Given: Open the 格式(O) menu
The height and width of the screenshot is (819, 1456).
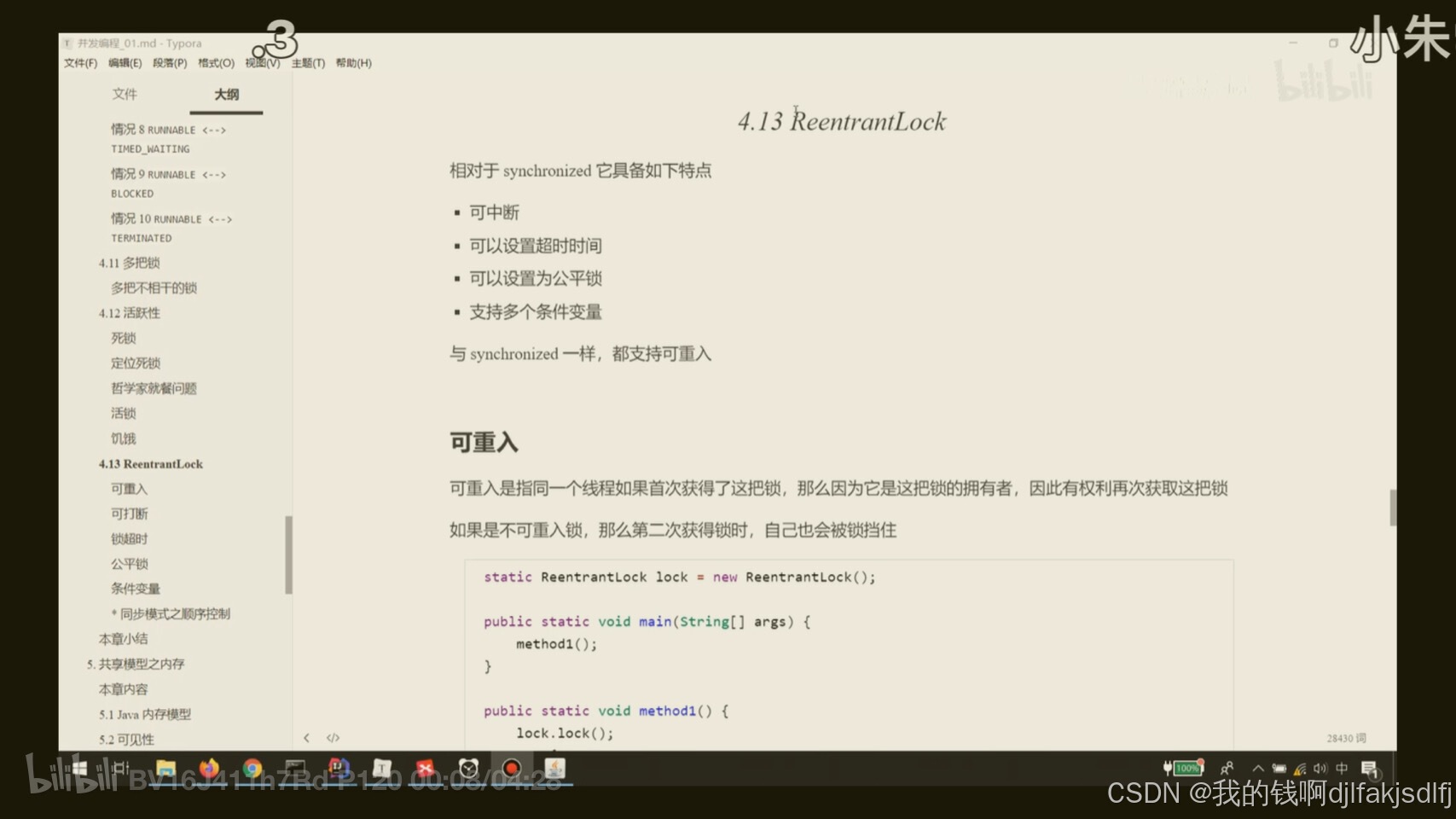Looking at the screenshot, I should pos(216,63).
